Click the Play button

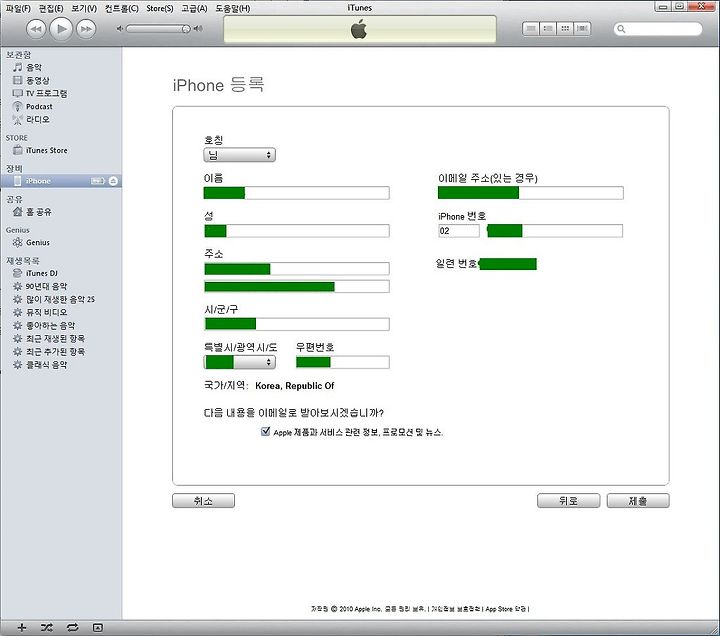point(61,29)
